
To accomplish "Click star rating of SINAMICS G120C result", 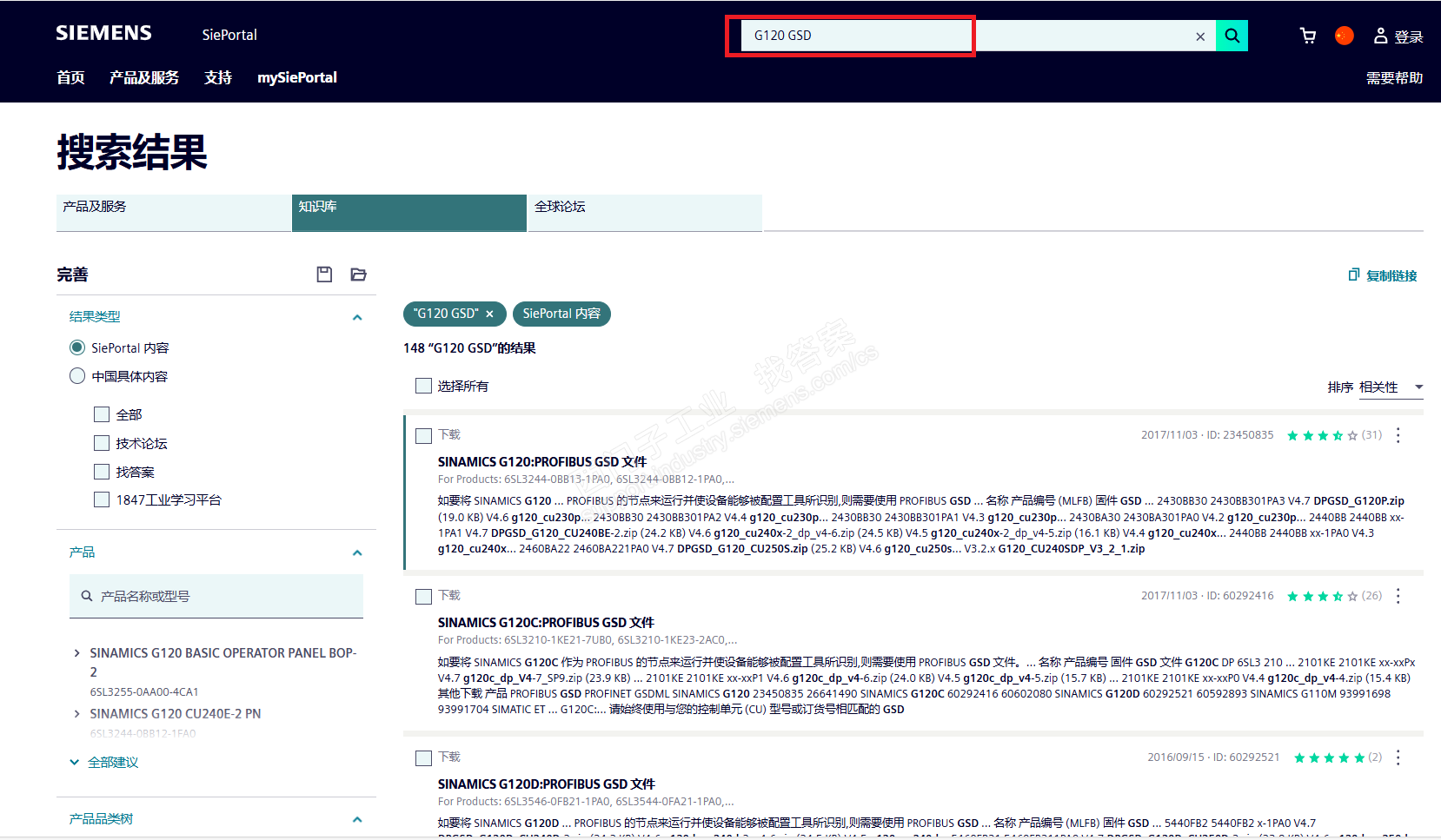I will (x=1322, y=596).
